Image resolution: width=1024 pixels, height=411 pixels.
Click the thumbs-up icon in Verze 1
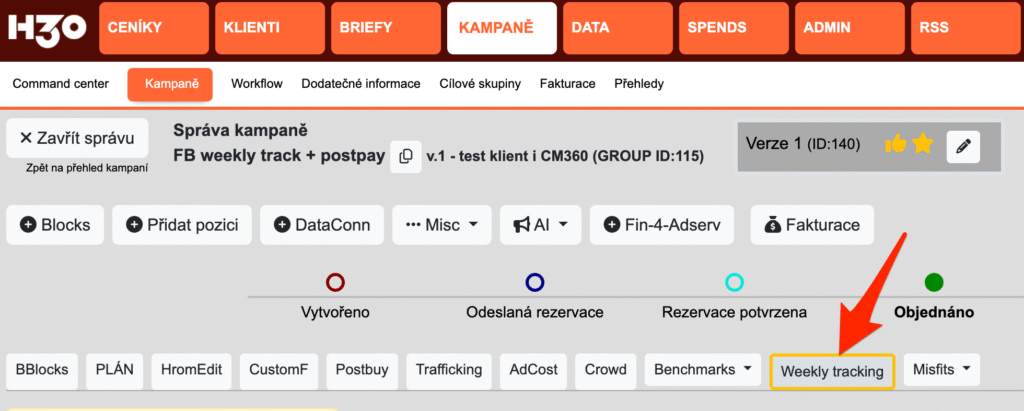pos(895,145)
